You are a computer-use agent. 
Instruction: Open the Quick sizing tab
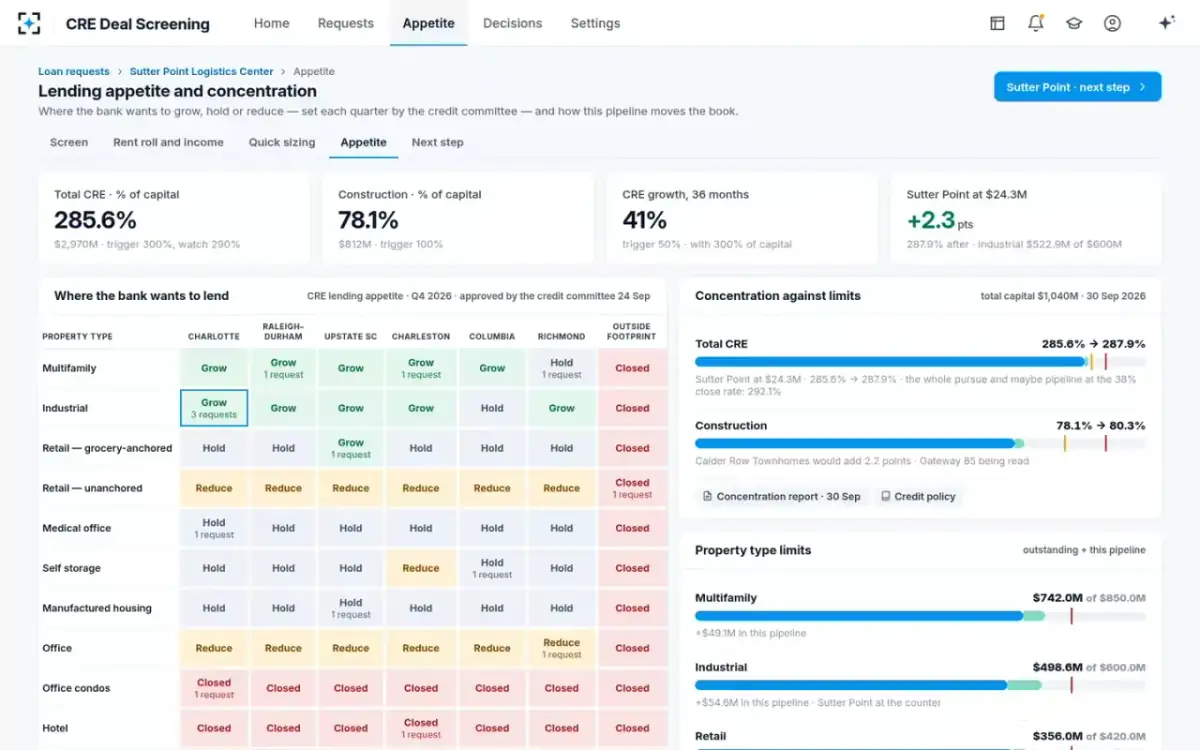282,142
